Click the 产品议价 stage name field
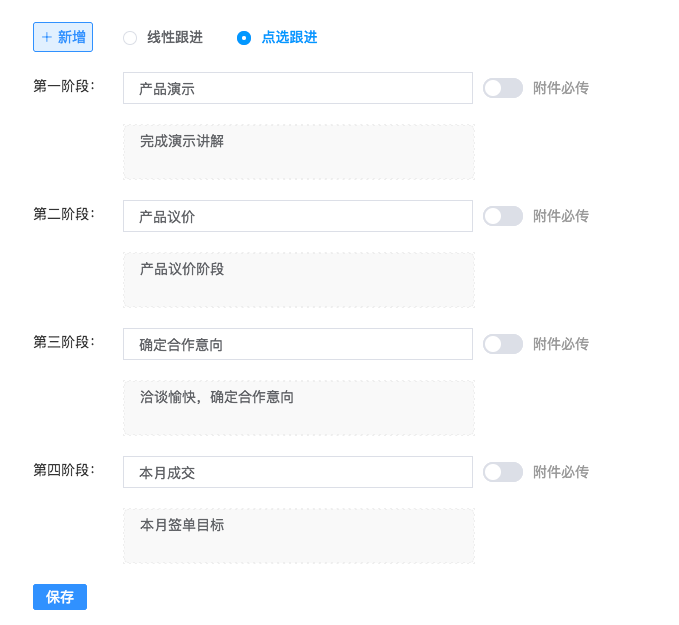This screenshot has height=625, width=679. (298, 216)
